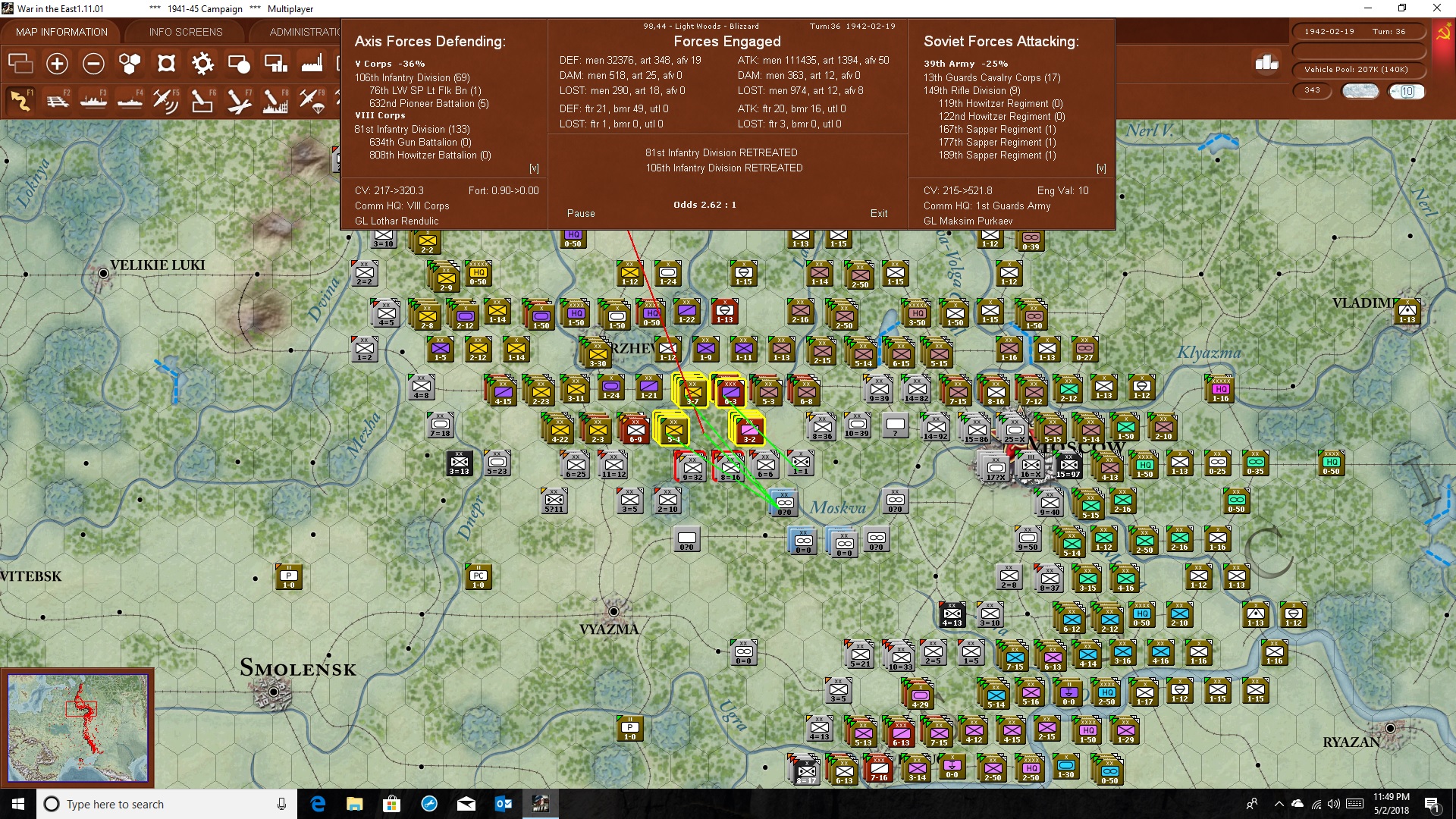This screenshot has height=819, width=1456.
Task: Toggle the hex grid icon
Action: 130,64
